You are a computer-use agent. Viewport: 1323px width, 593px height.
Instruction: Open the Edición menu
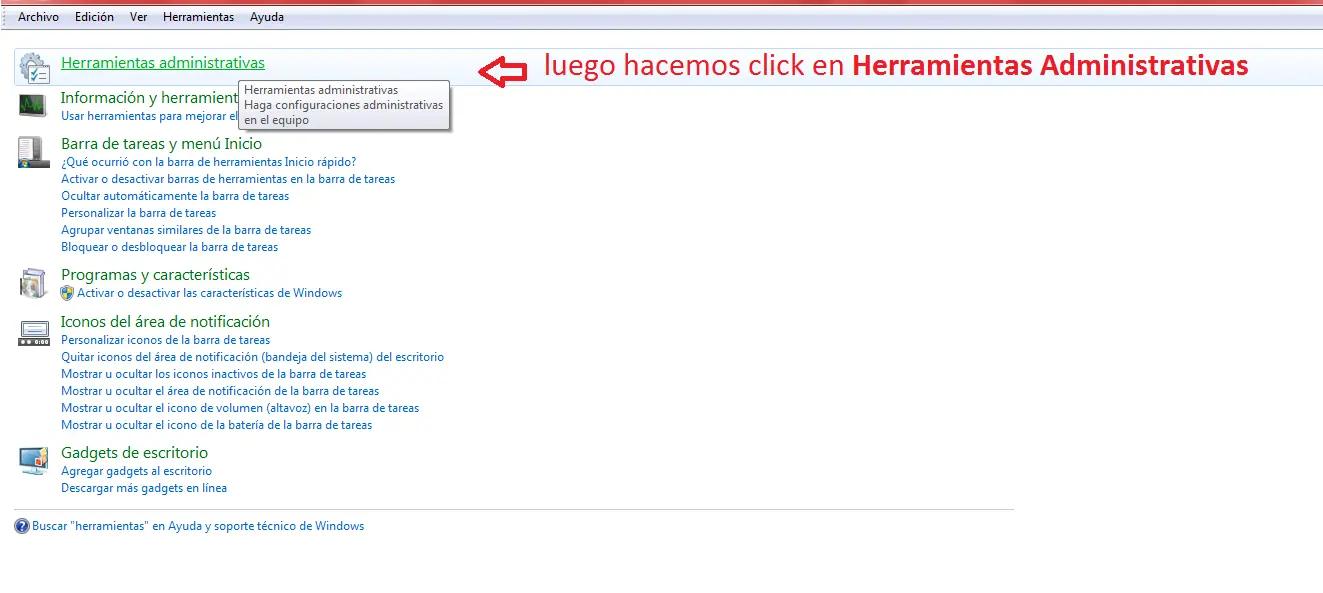pos(94,17)
